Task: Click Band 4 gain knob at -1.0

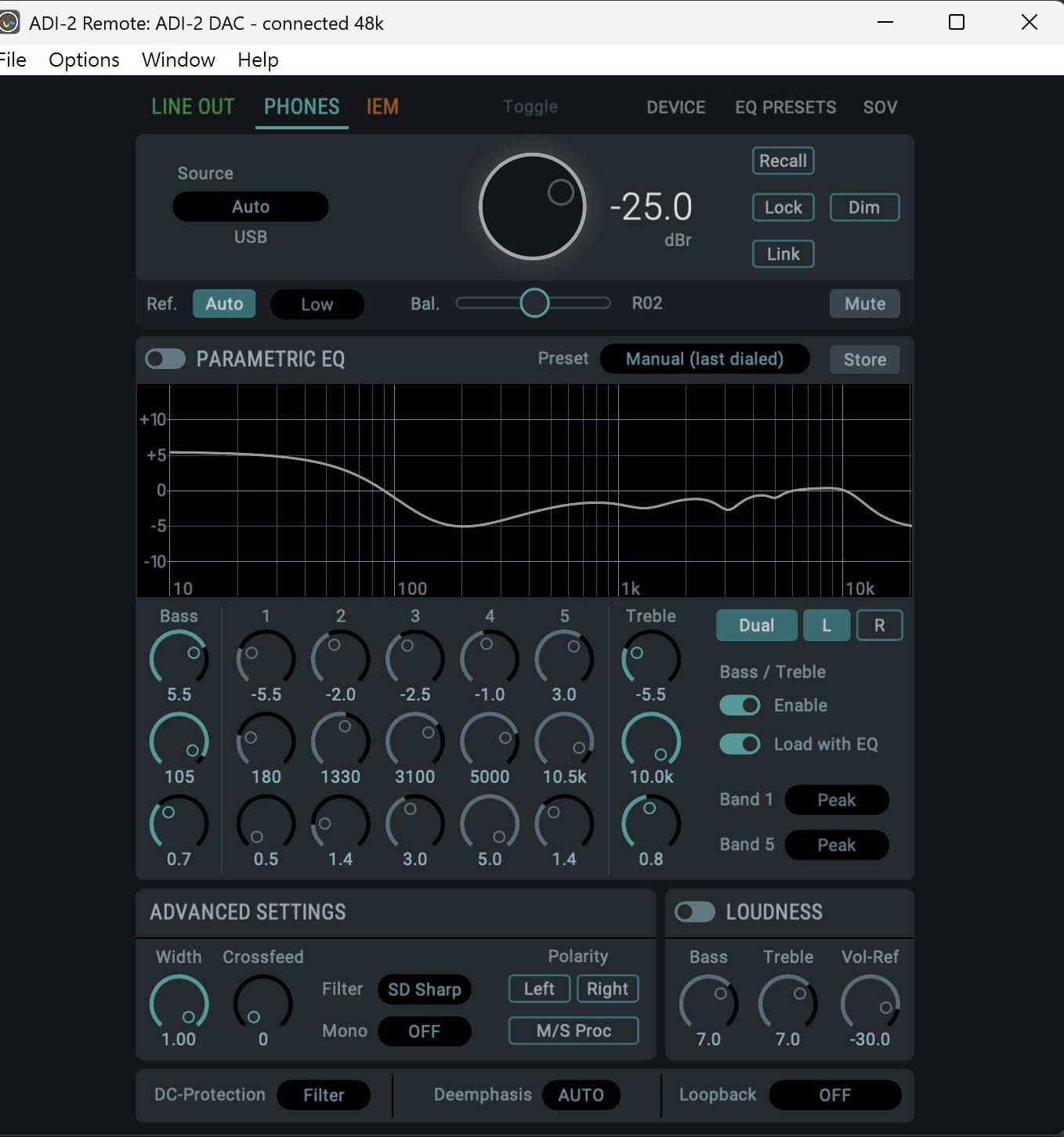Action: [x=490, y=658]
